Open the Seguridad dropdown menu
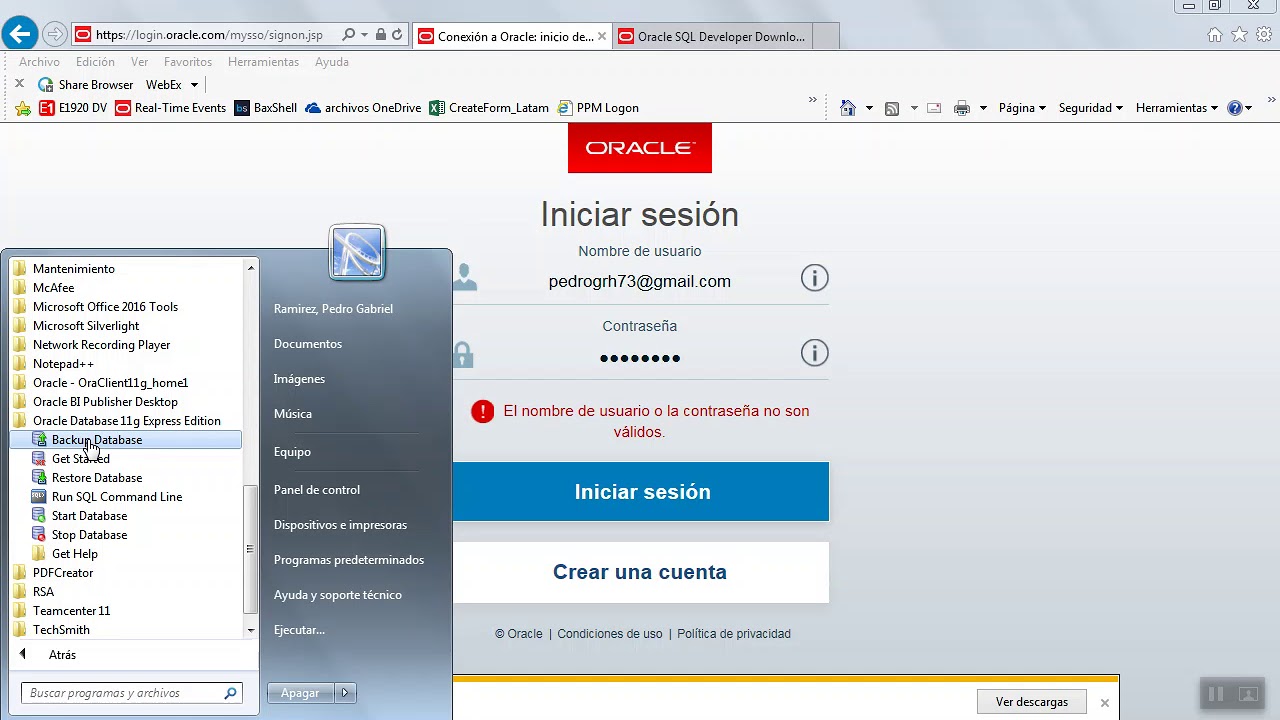 [1090, 108]
